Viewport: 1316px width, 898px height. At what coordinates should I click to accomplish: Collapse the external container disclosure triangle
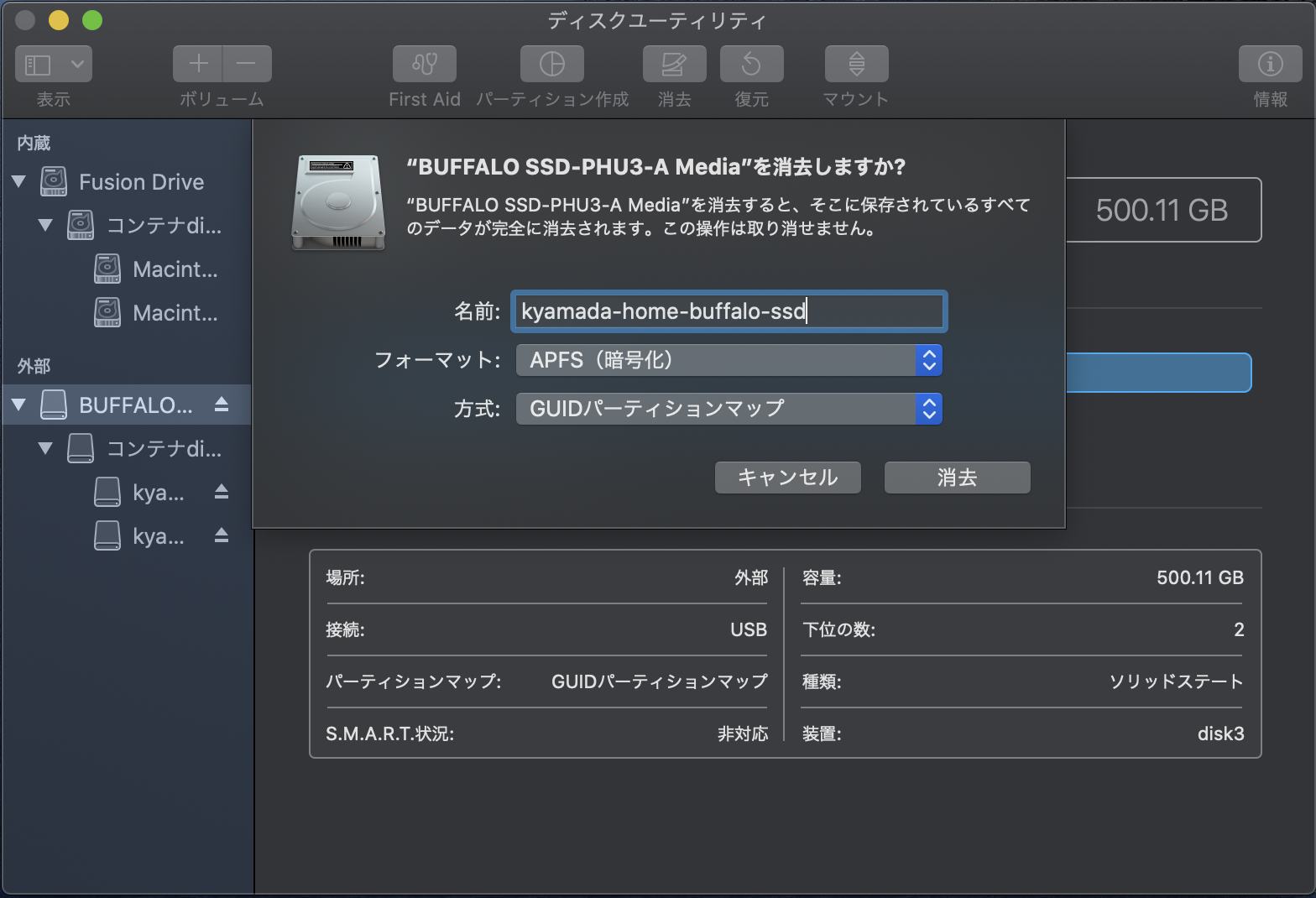point(45,448)
